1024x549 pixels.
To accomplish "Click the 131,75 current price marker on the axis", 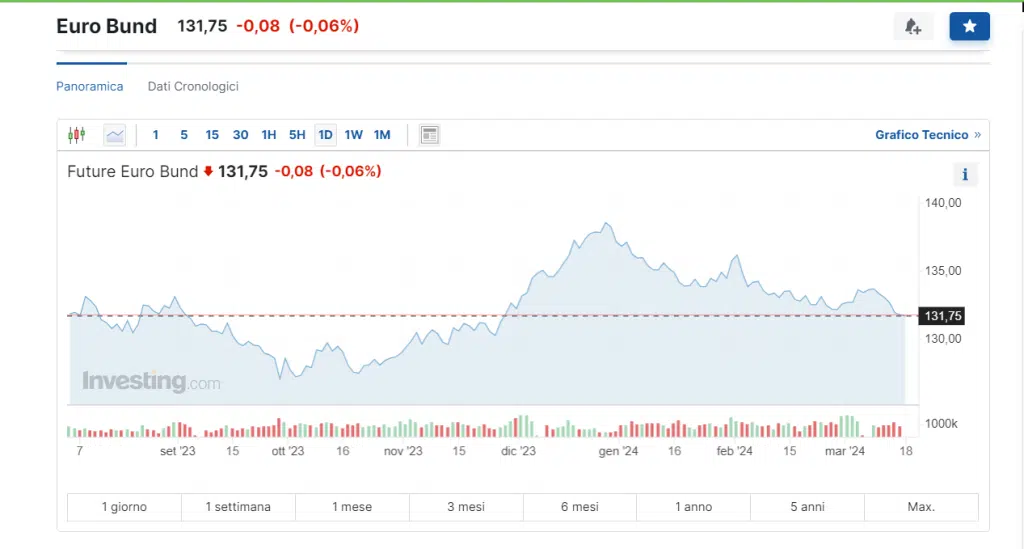I will (x=943, y=316).
